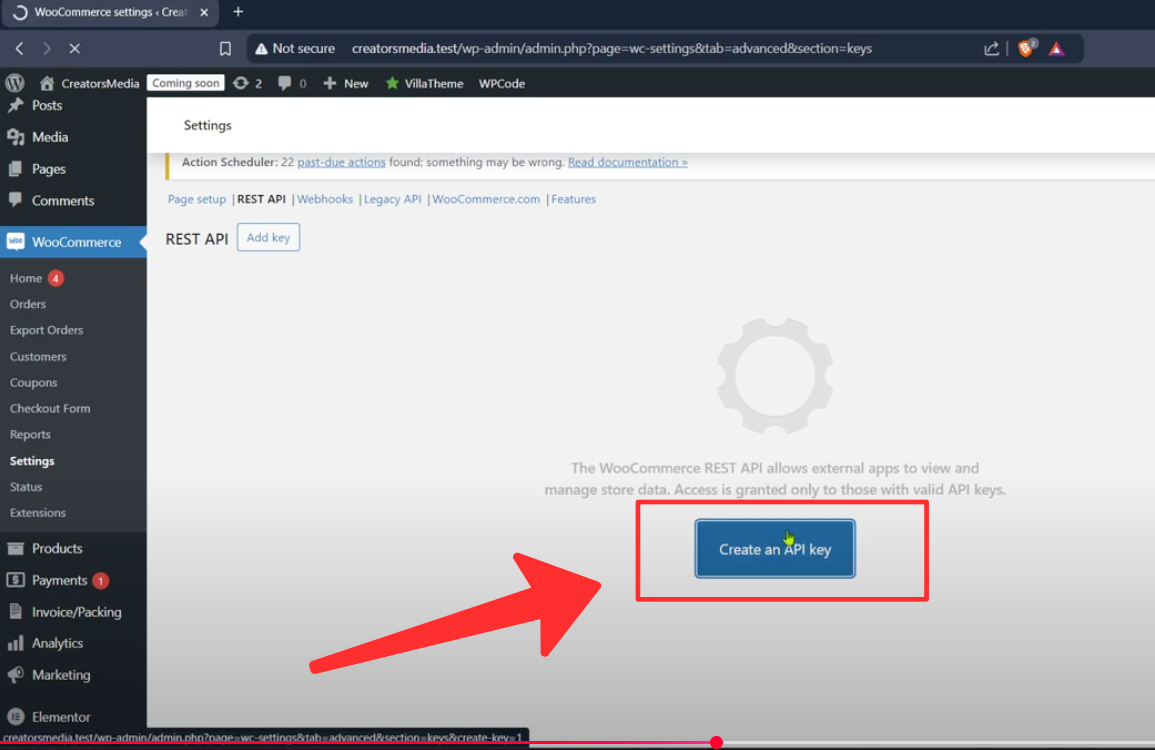Open Extensions submenu item

click(38, 512)
